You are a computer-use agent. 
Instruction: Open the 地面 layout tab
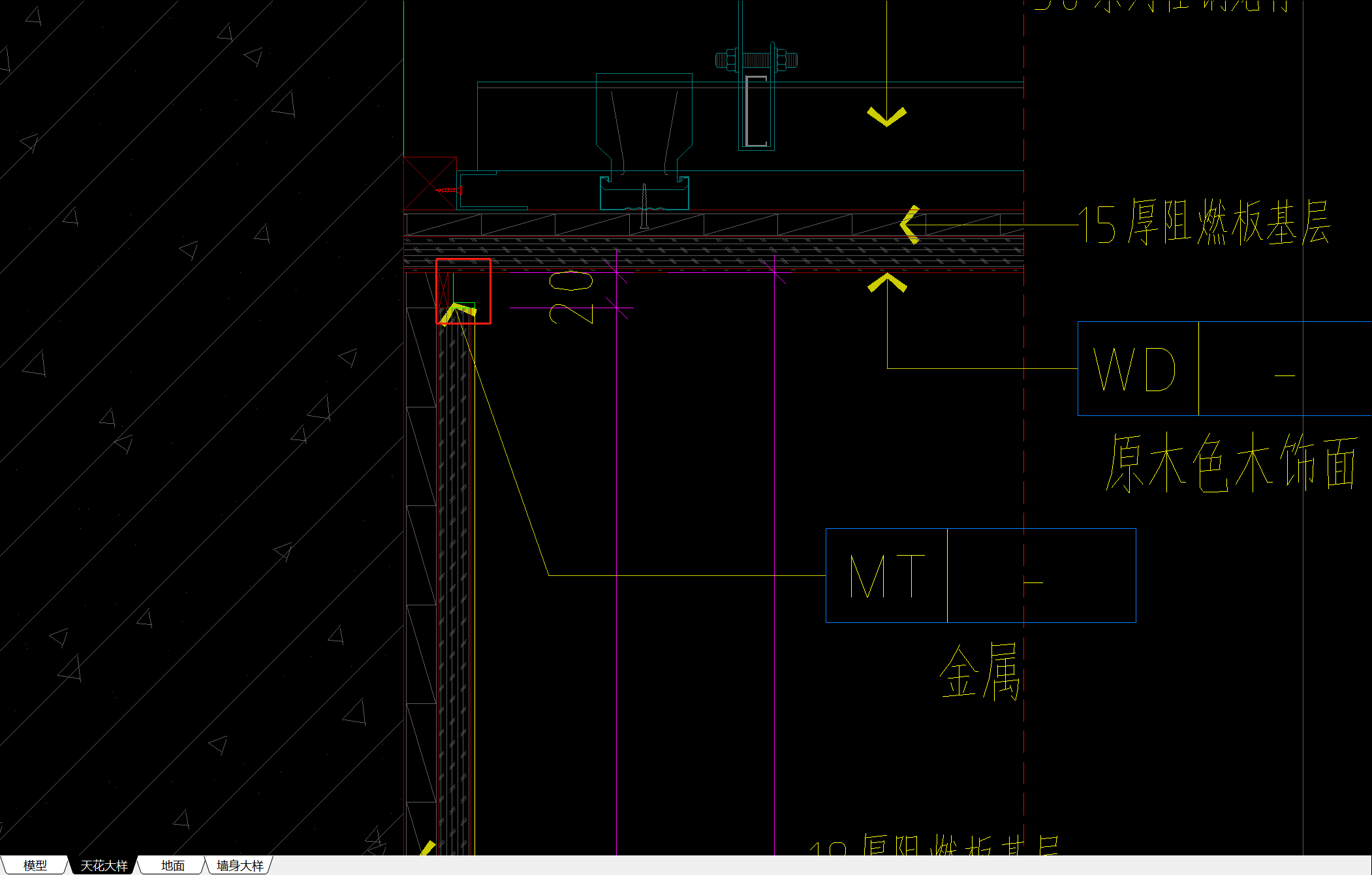click(172, 865)
